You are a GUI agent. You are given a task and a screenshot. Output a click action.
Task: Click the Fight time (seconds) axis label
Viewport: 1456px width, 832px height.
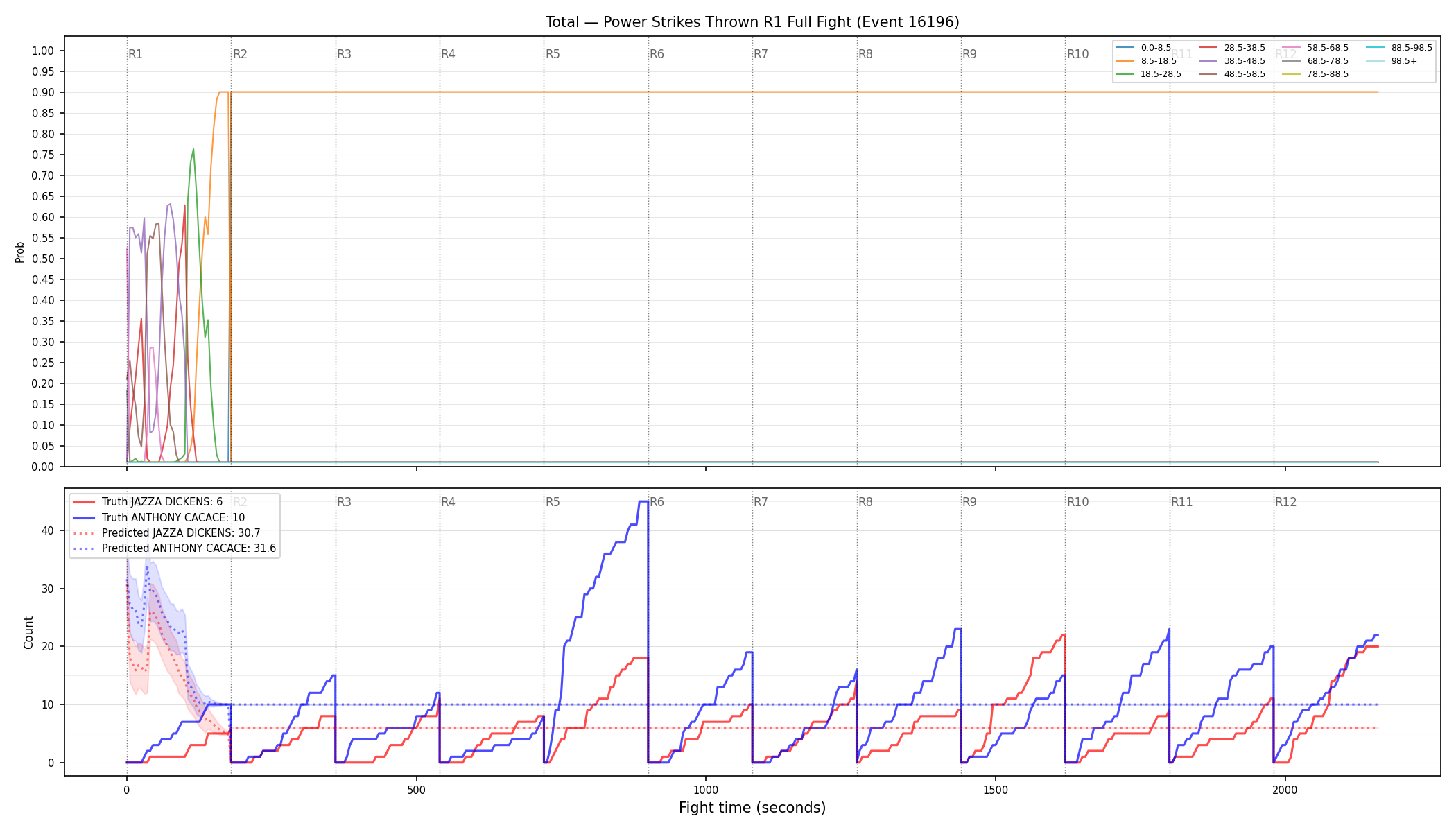coord(752,808)
